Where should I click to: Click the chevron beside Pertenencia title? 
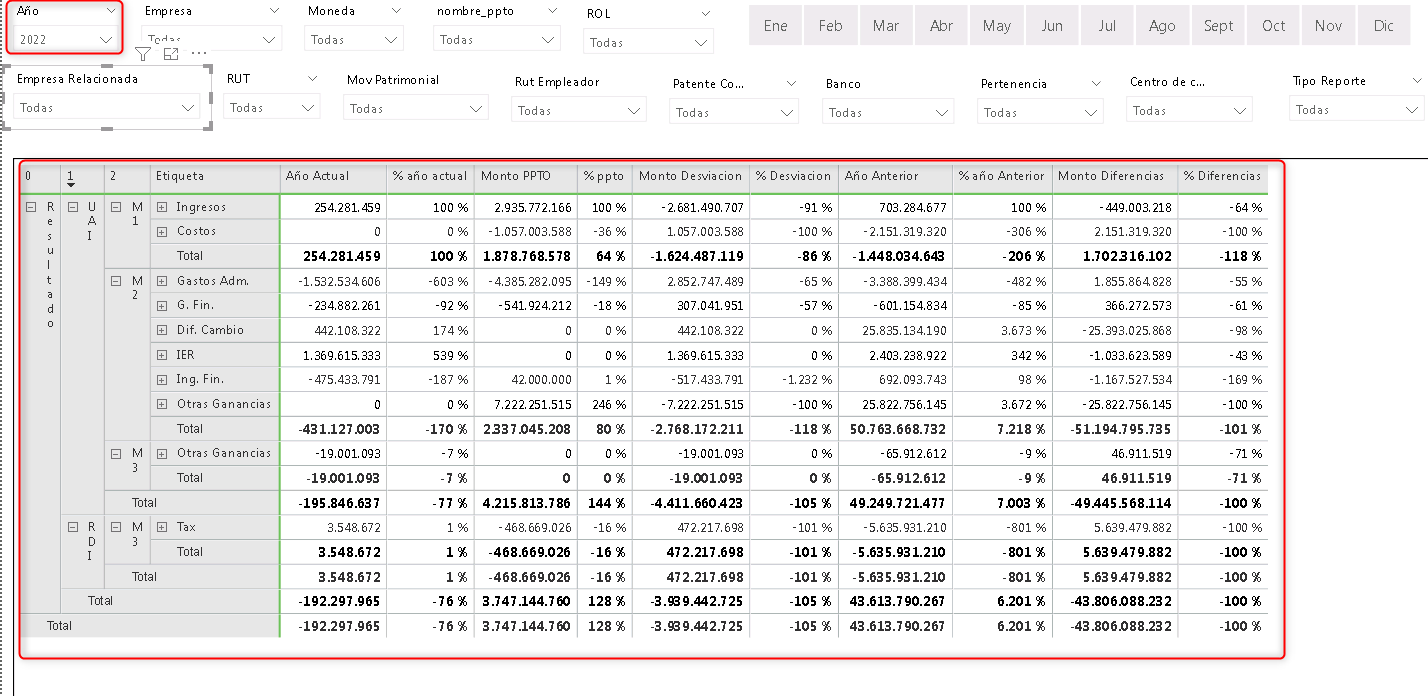point(1096,84)
